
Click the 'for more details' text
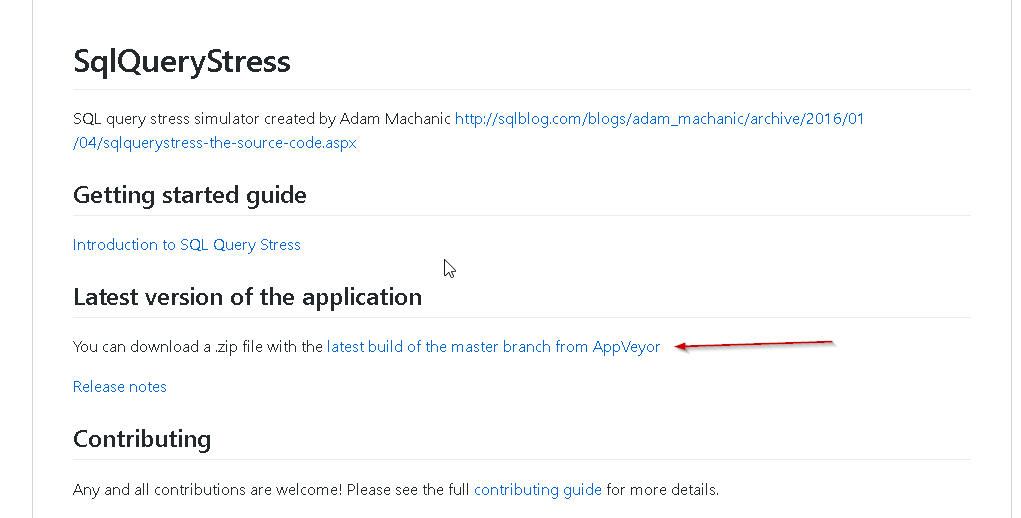point(661,490)
